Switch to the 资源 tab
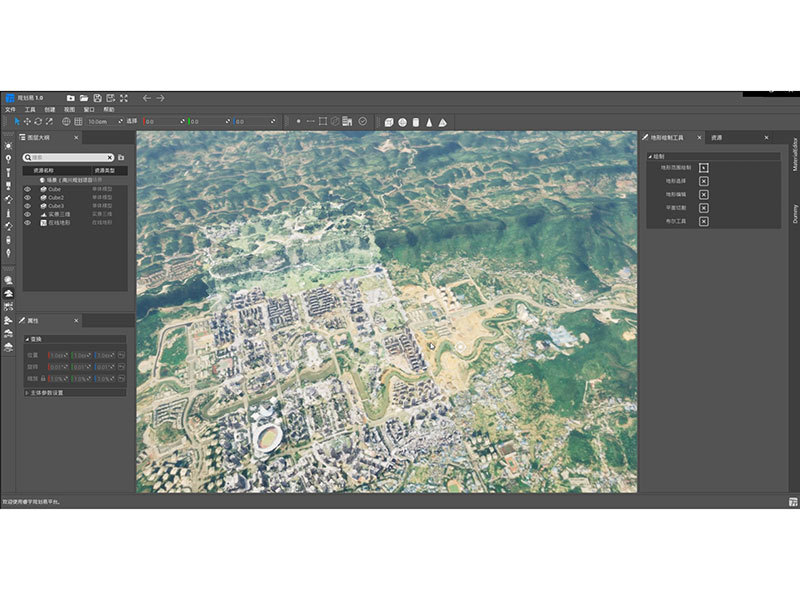 point(717,138)
